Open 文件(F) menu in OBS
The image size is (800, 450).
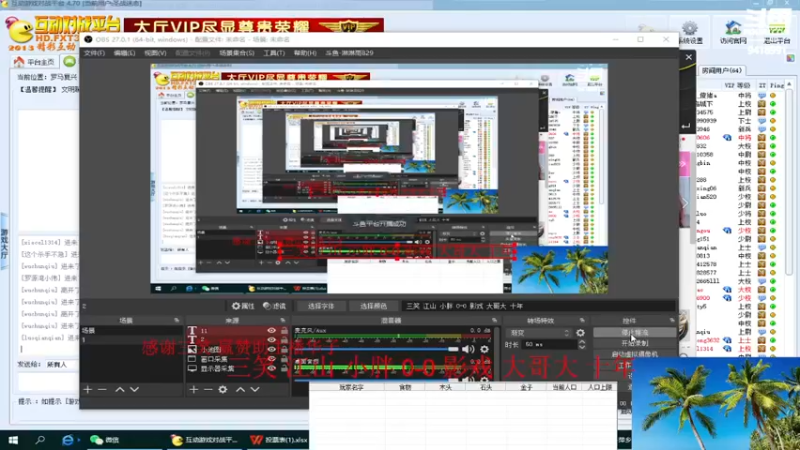pyautogui.click(x=94, y=53)
